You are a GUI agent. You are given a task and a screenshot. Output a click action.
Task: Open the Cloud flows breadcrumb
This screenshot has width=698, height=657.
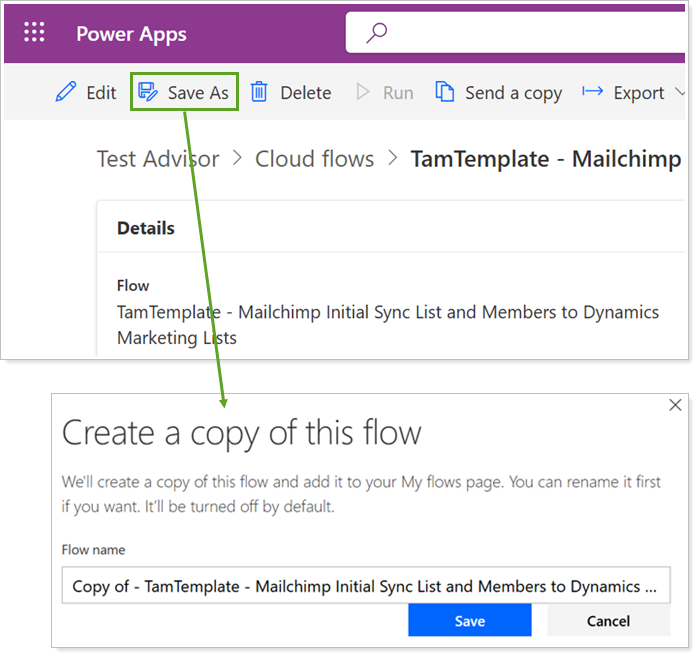pyautogui.click(x=314, y=159)
